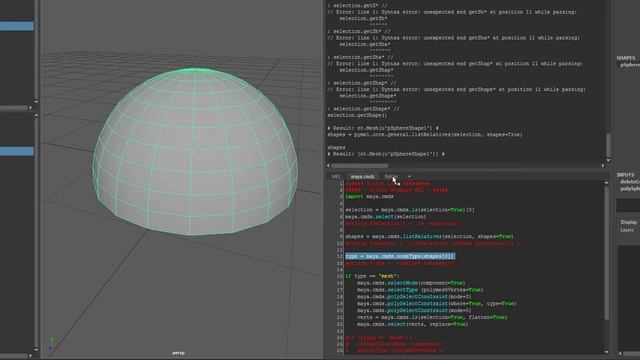Click 'shapes = pymel.core.general.listRelatives' history line
640x360 pixels.
coord(425,134)
